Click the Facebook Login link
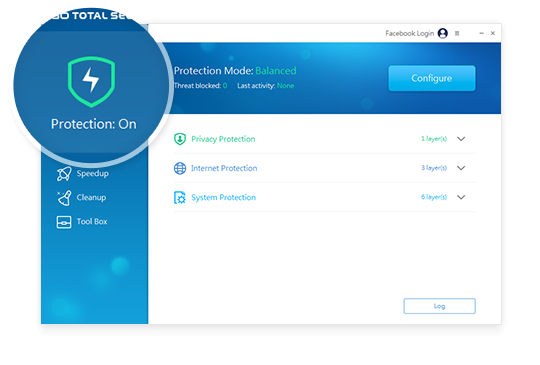Image resolution: width=540 pixels, height=365 pixels. (409, 33)
